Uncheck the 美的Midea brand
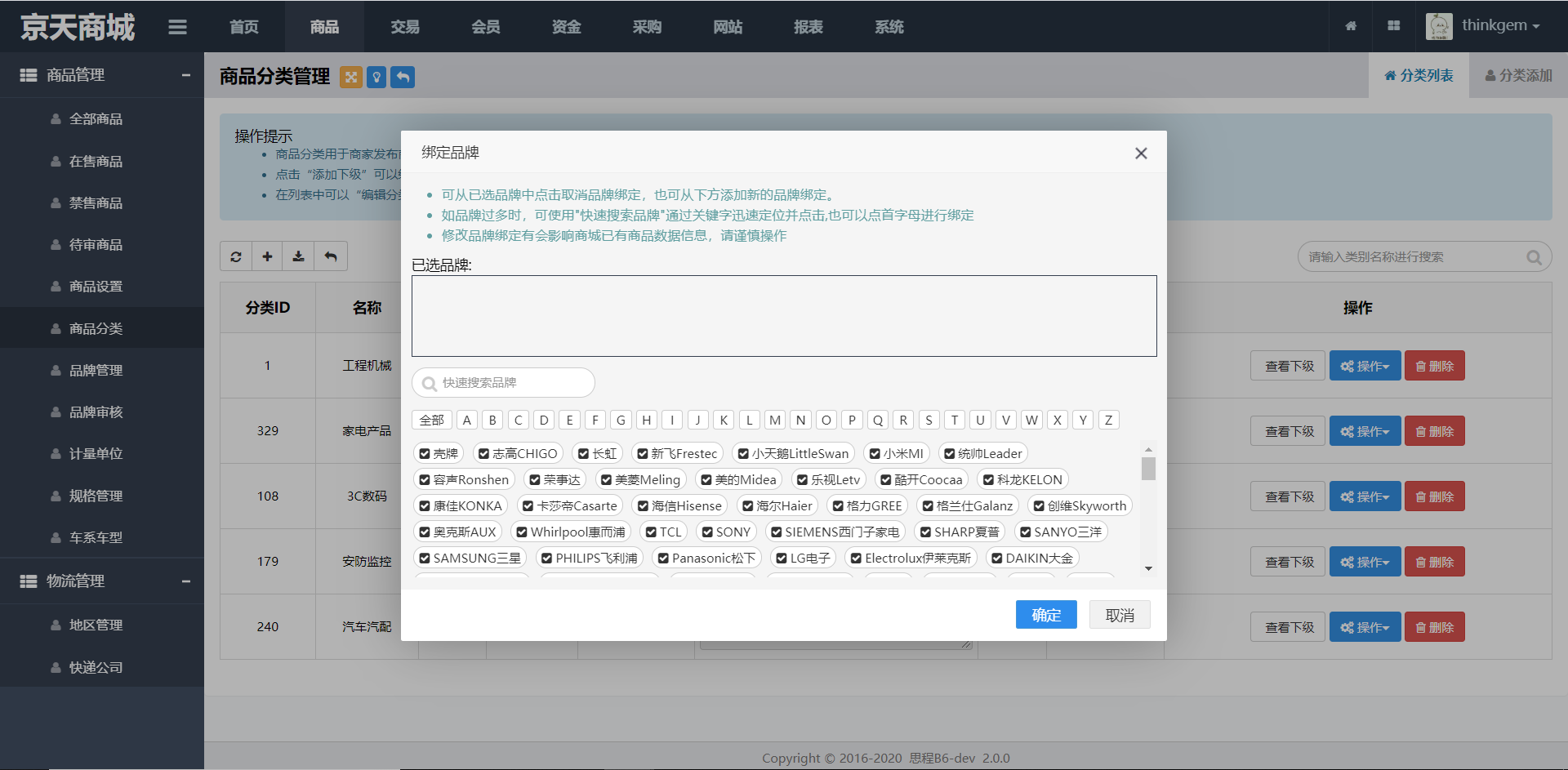Viewport: 1568px width, 770px height. [x=706, y=480]
